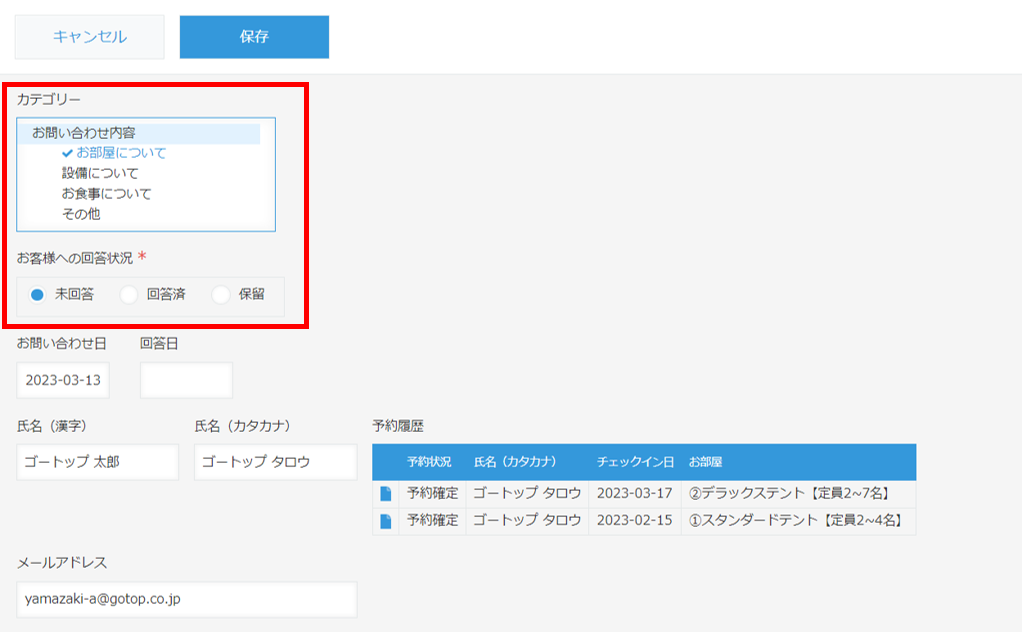This screenshot has width=1022, height=632.
Task: Select the その他 category
Action: tap(81, 214)
